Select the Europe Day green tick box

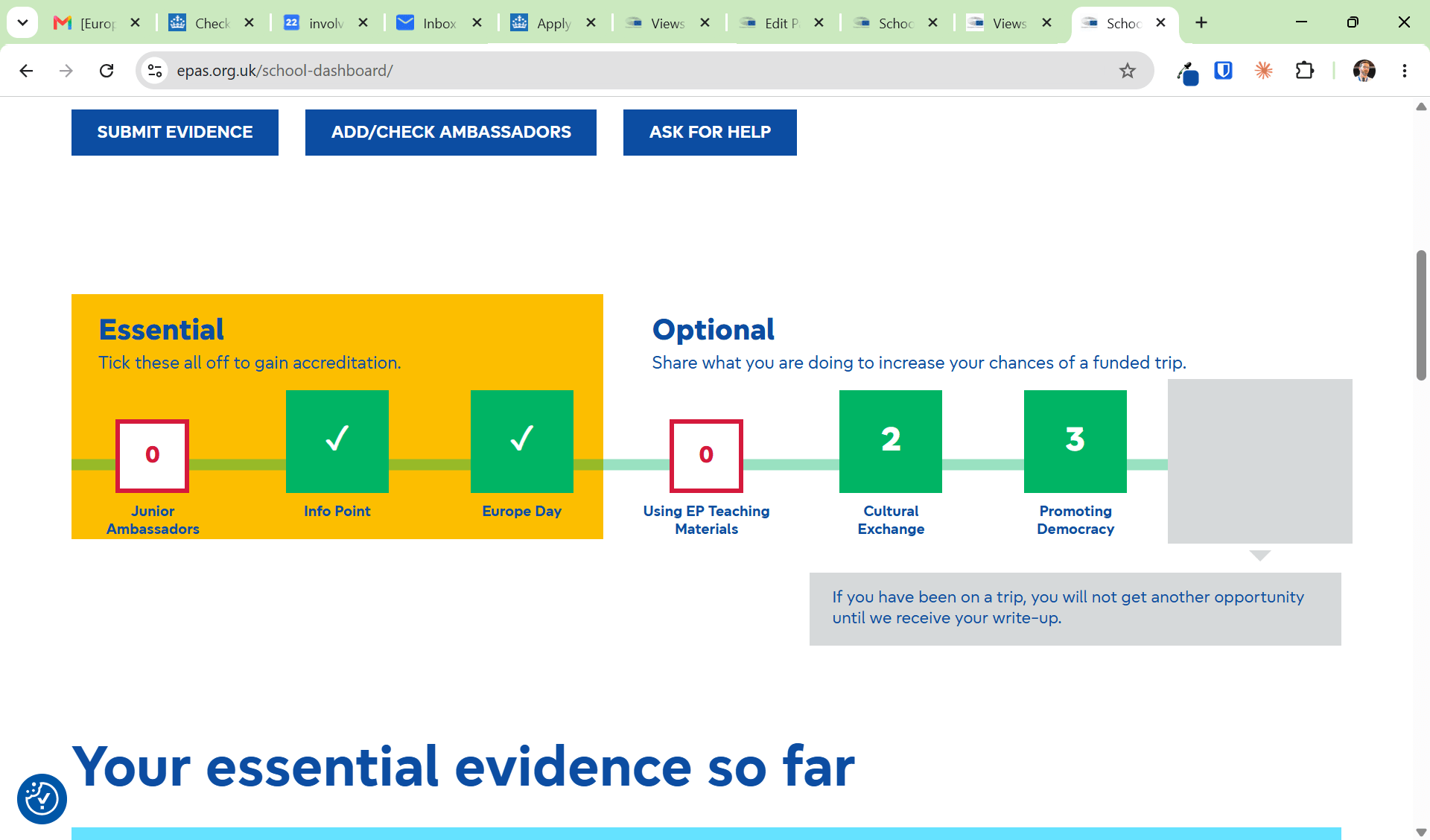pos(522,442)
